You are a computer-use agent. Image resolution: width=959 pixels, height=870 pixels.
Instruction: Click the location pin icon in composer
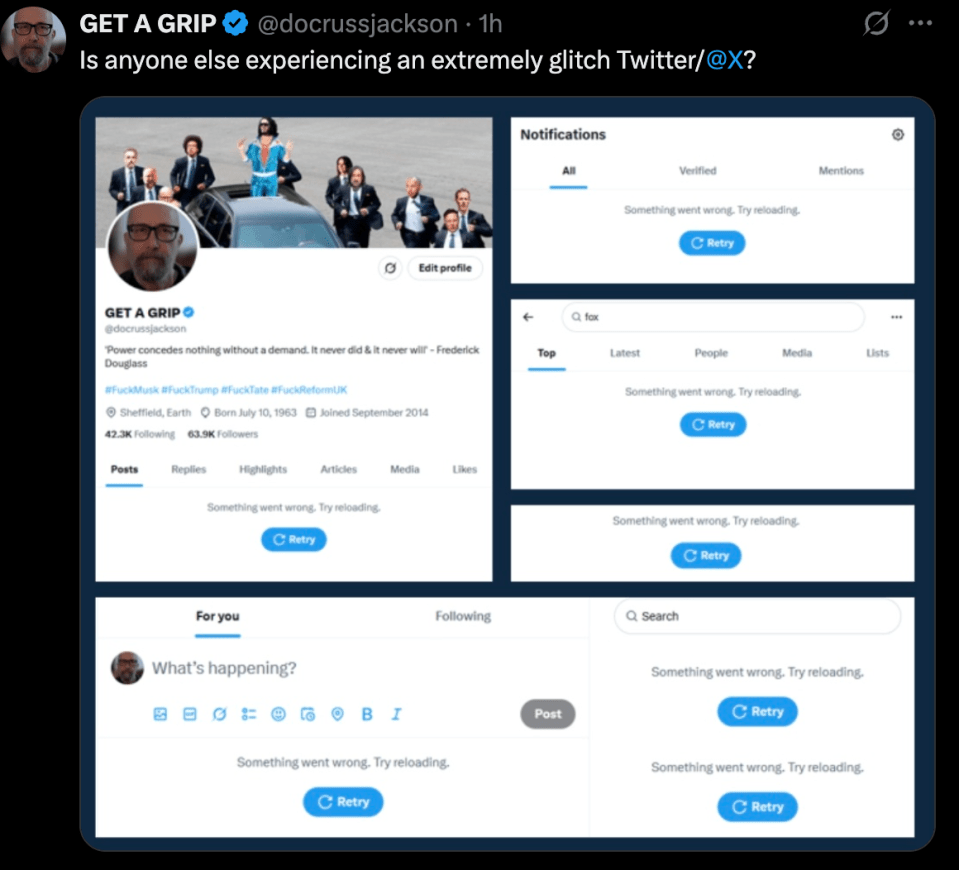[337, 714]
